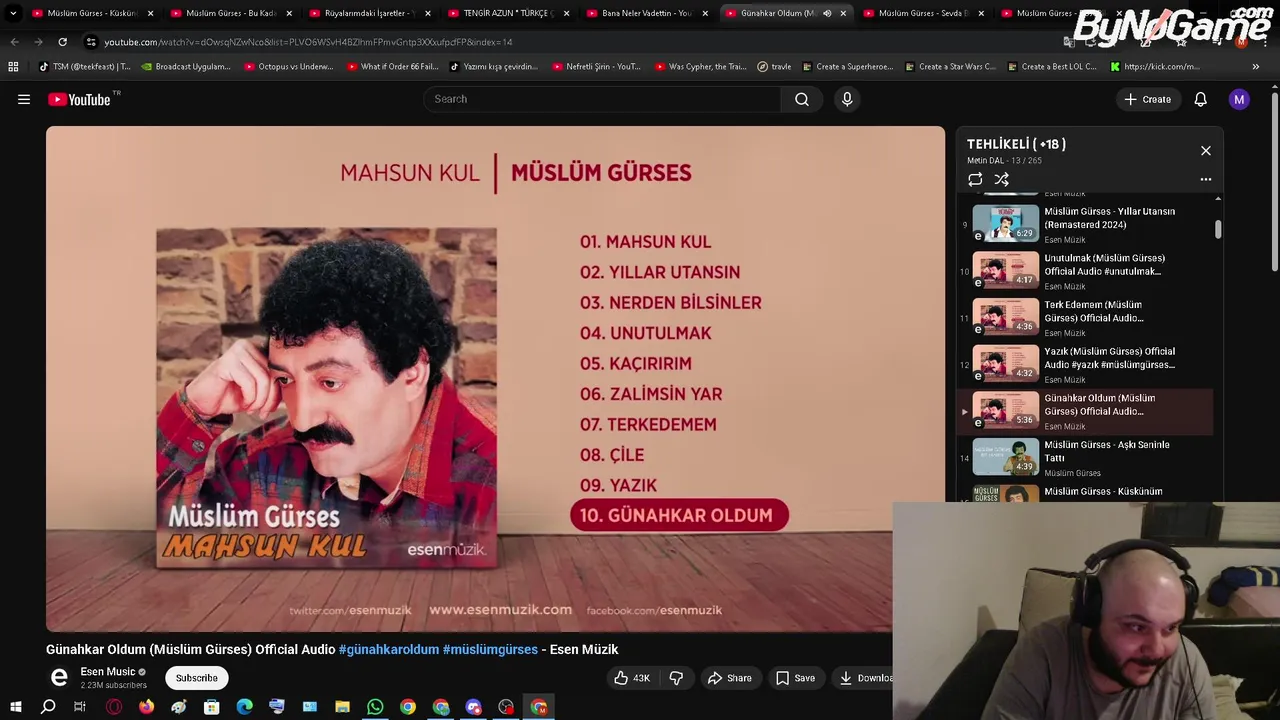Close the Günahkar Oldum browser tab

click(843, 13)
